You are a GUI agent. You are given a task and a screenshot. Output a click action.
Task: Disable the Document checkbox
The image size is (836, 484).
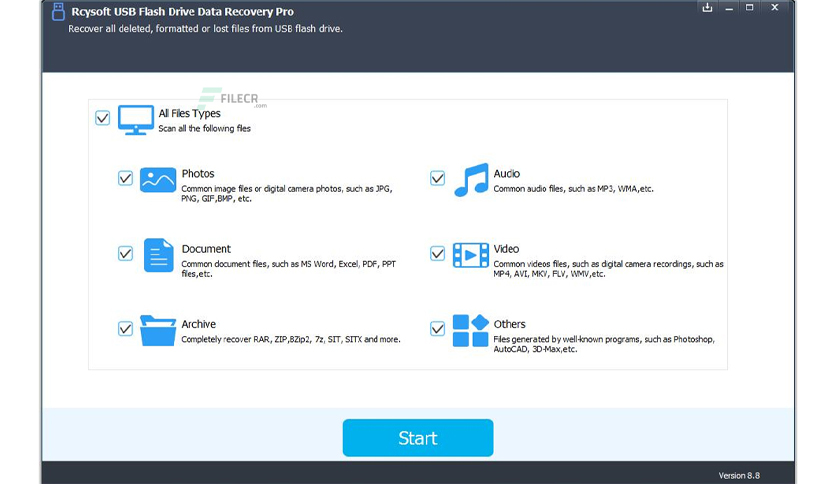point(125,253)
